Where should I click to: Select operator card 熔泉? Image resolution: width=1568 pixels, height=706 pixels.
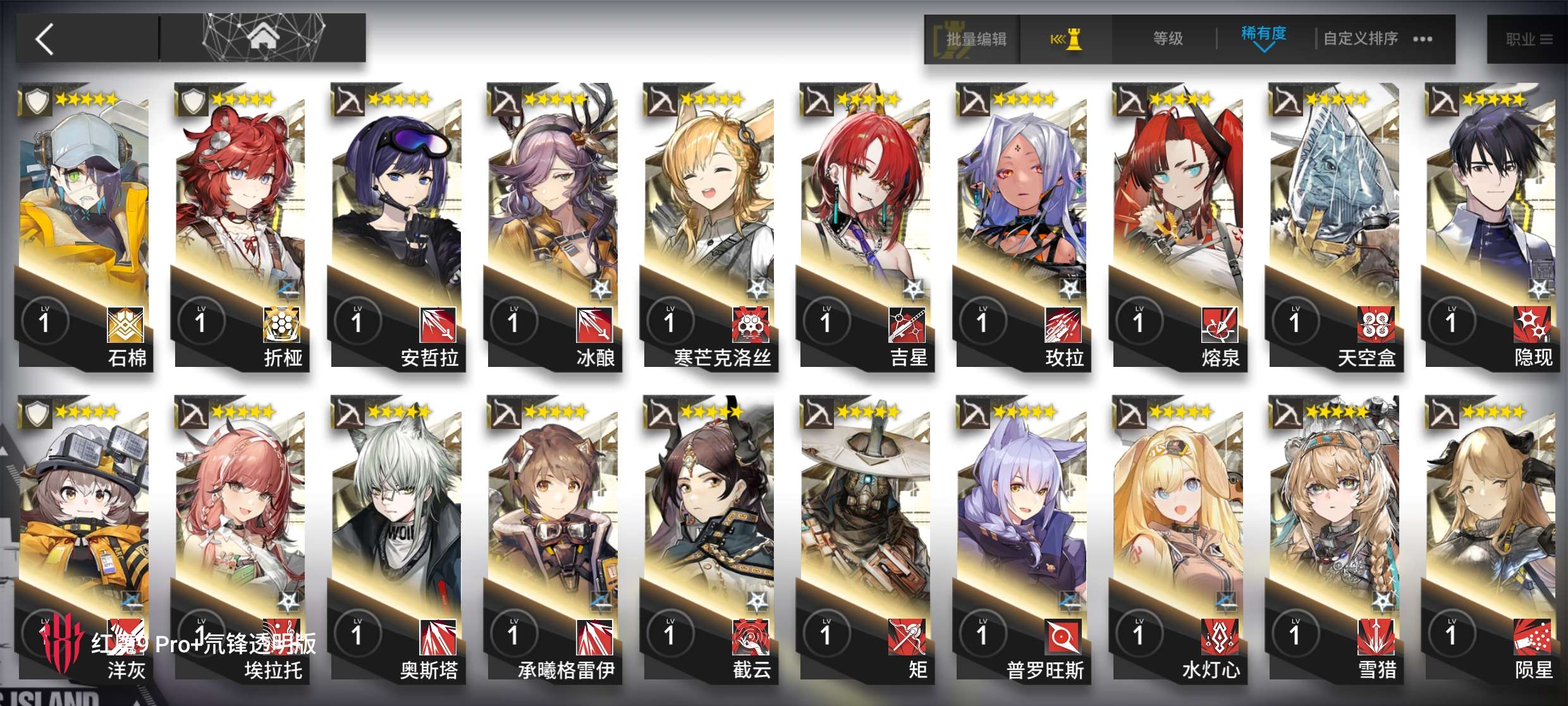(x=1179, y=225)
